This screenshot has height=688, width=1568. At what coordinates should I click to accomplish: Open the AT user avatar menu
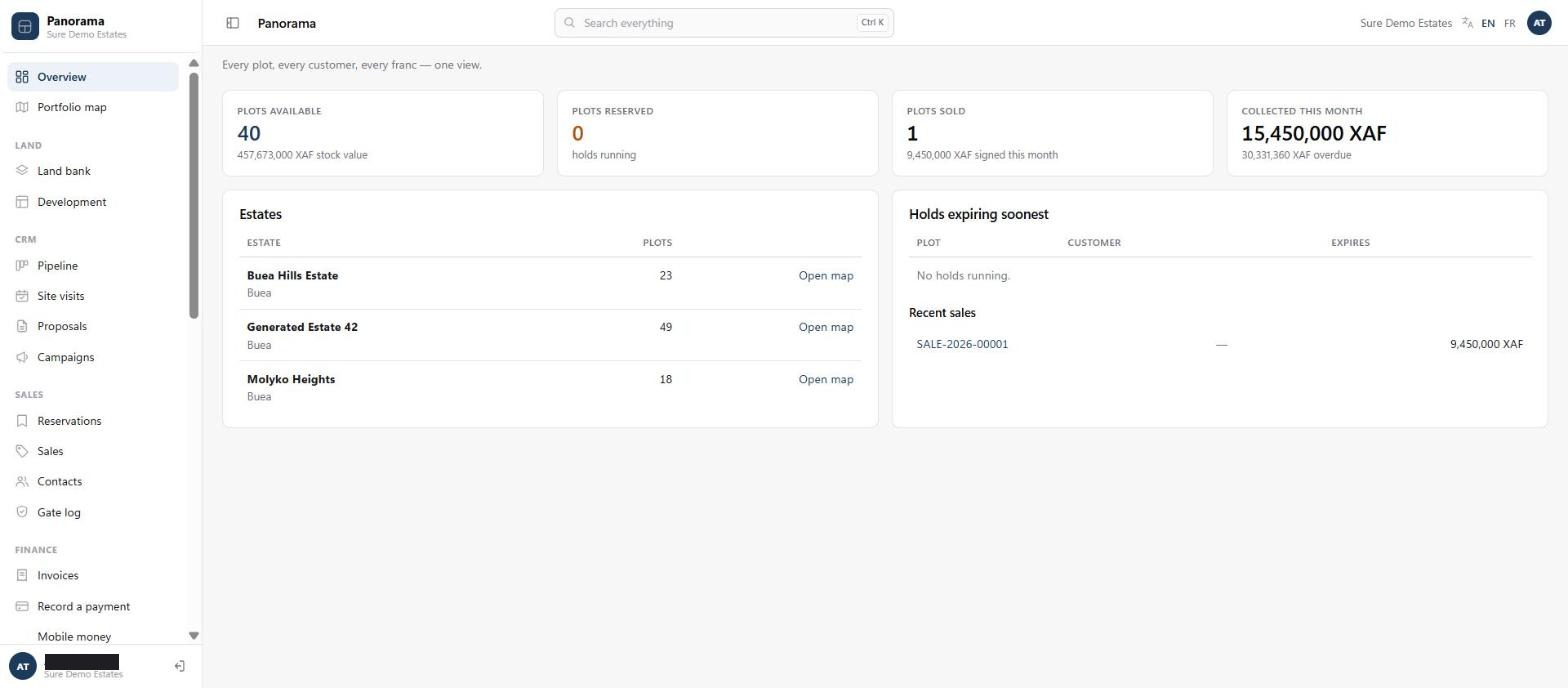[x=1539, y=23]
